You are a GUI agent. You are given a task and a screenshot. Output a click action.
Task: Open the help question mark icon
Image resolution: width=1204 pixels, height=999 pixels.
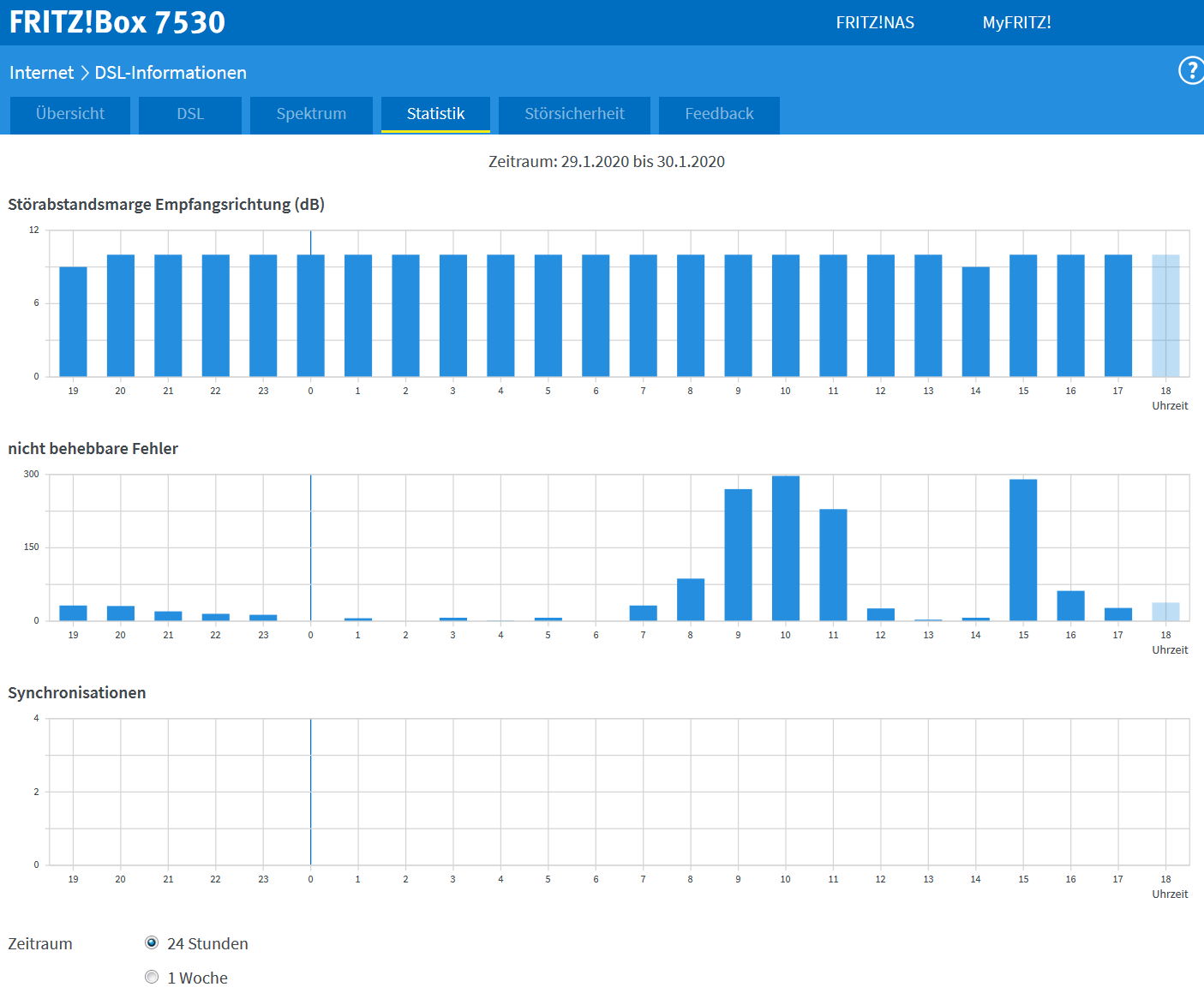1191,70
